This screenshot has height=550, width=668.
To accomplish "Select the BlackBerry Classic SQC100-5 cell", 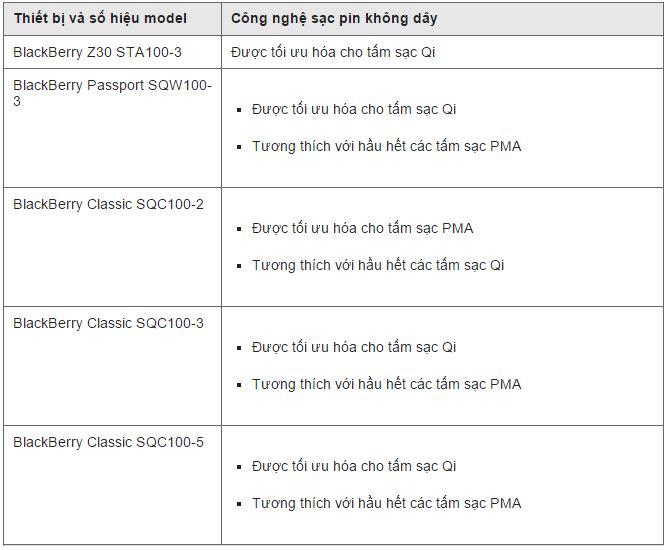I will [108, 442].
